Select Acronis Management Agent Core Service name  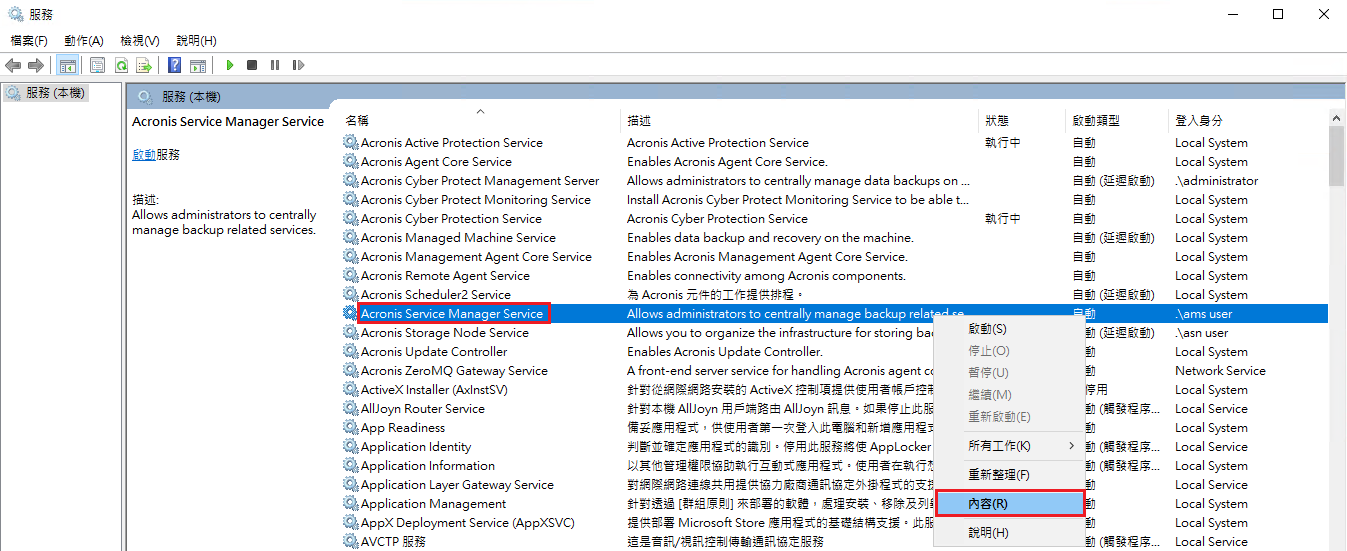click(476, 256)
